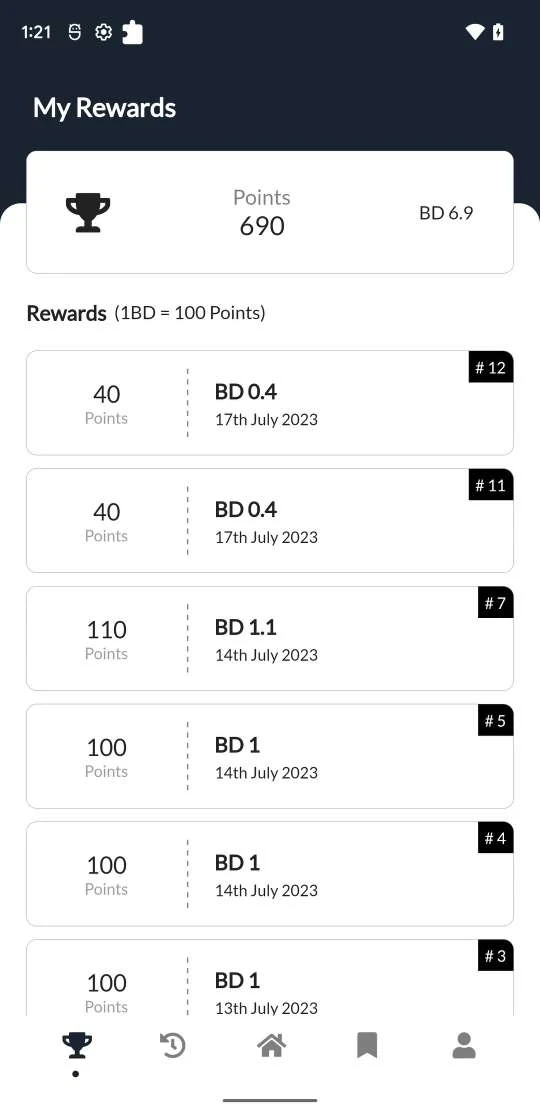540x1110 pixels.
Task: Tap the puzzle piece status bar icon
Action: point(132,33)
